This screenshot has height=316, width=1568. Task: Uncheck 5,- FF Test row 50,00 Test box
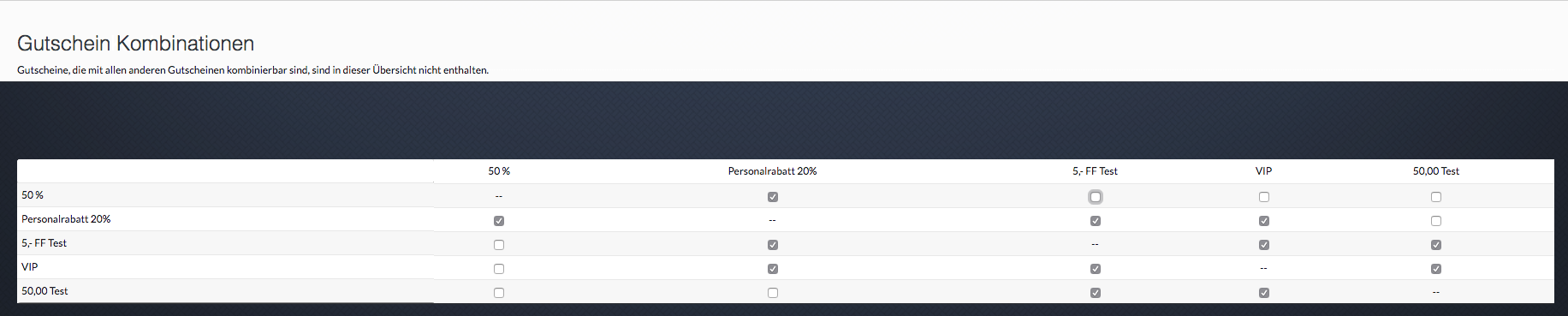click(1436, 245)
